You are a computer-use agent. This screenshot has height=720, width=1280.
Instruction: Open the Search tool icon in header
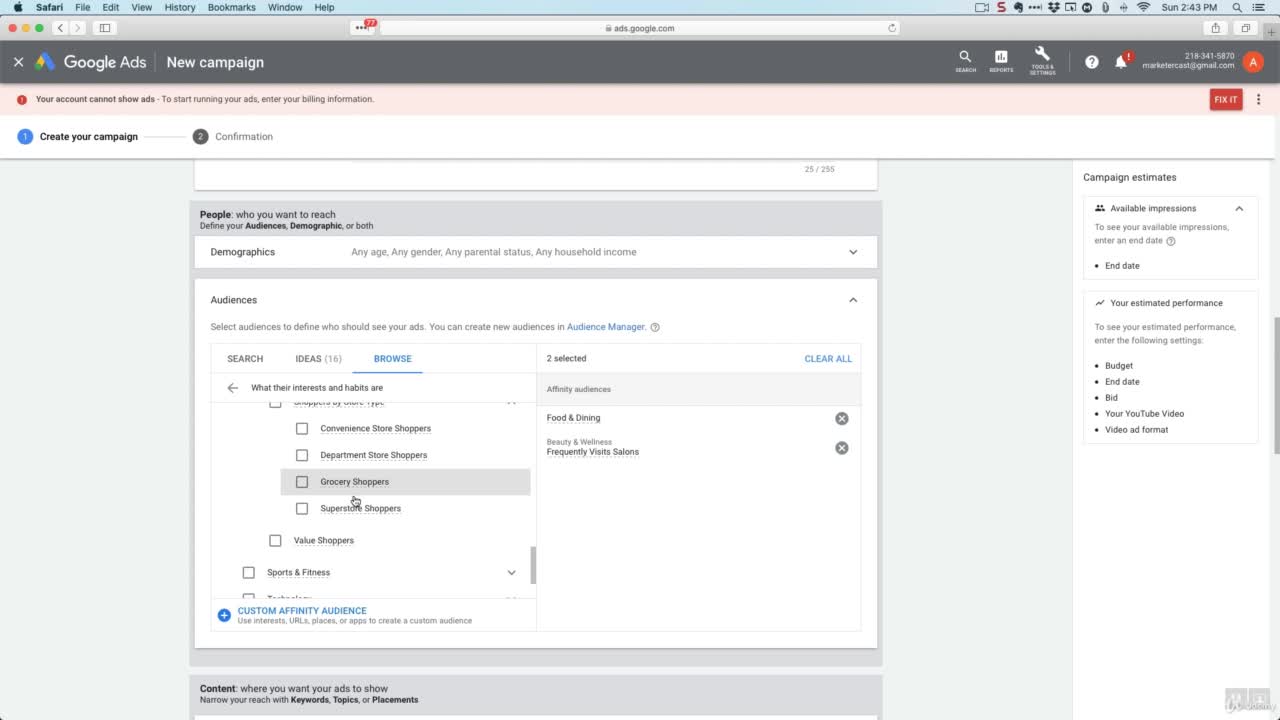click(x=965, y=61)
